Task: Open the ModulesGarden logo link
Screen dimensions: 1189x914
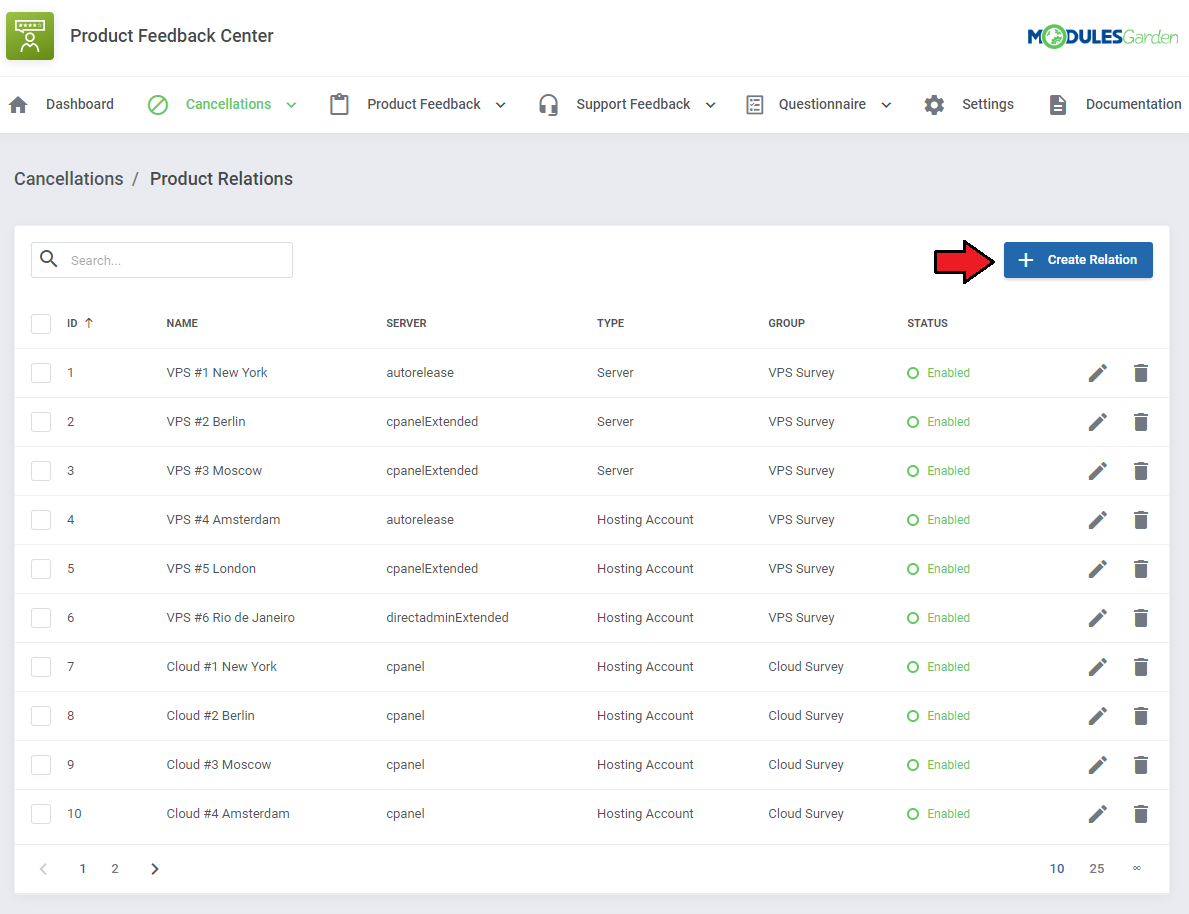Action: pos(1103,36)
